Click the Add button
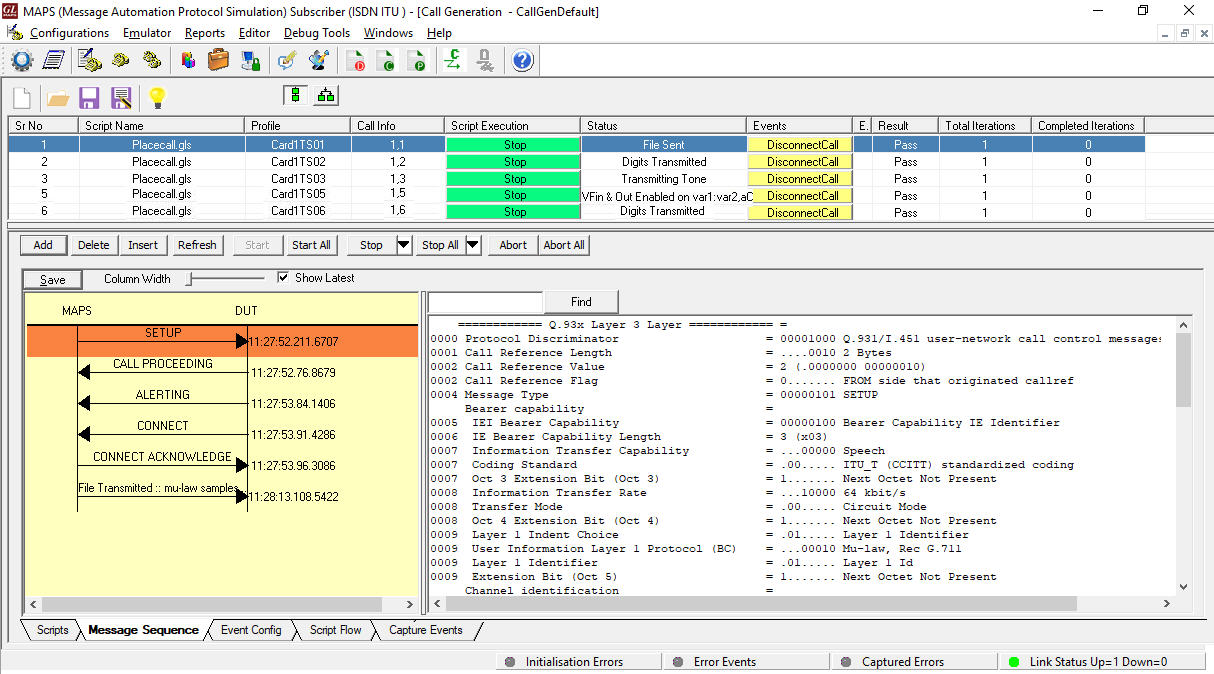The width and height of the screenshot is (1214, 674). click(43, 245)
